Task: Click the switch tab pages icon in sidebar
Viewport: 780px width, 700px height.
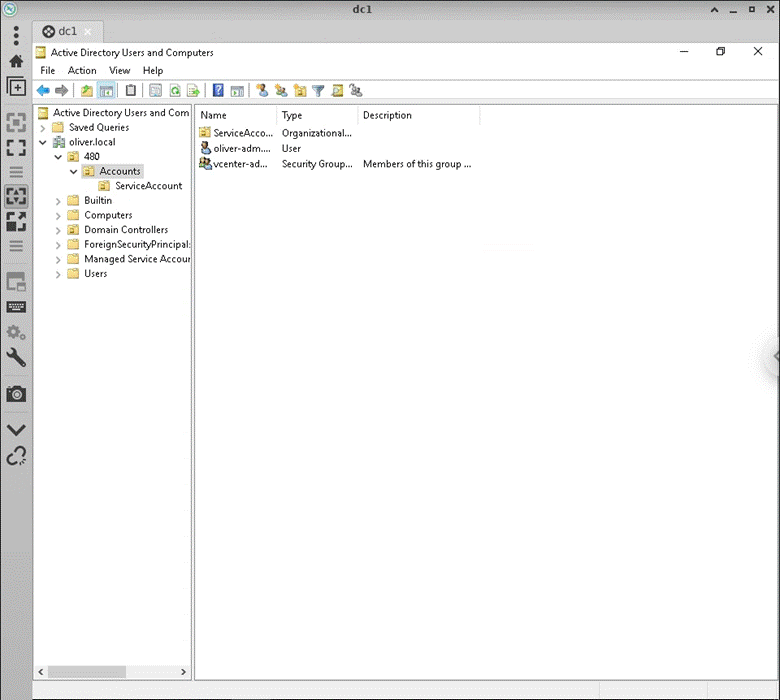Action: point(16,282)
